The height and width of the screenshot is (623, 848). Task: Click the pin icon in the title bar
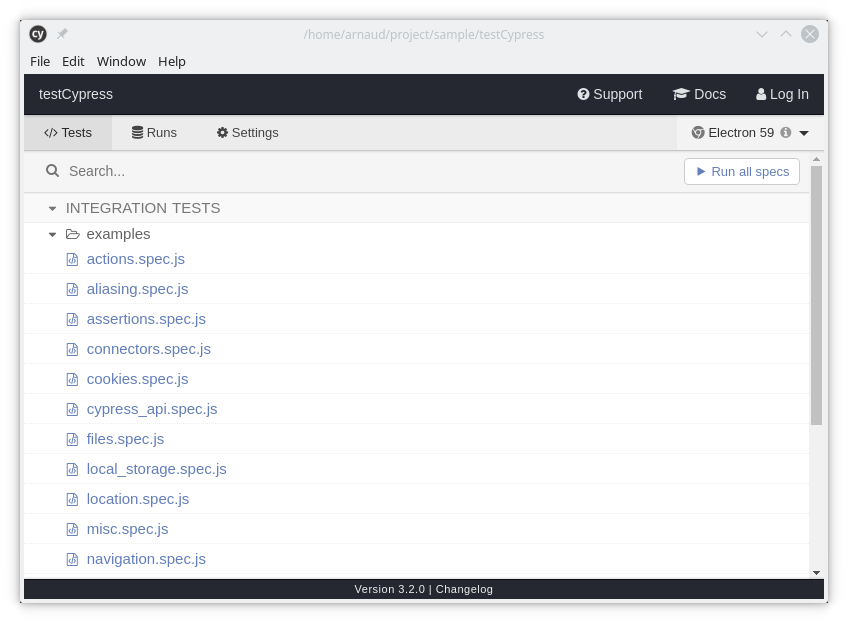62,33
